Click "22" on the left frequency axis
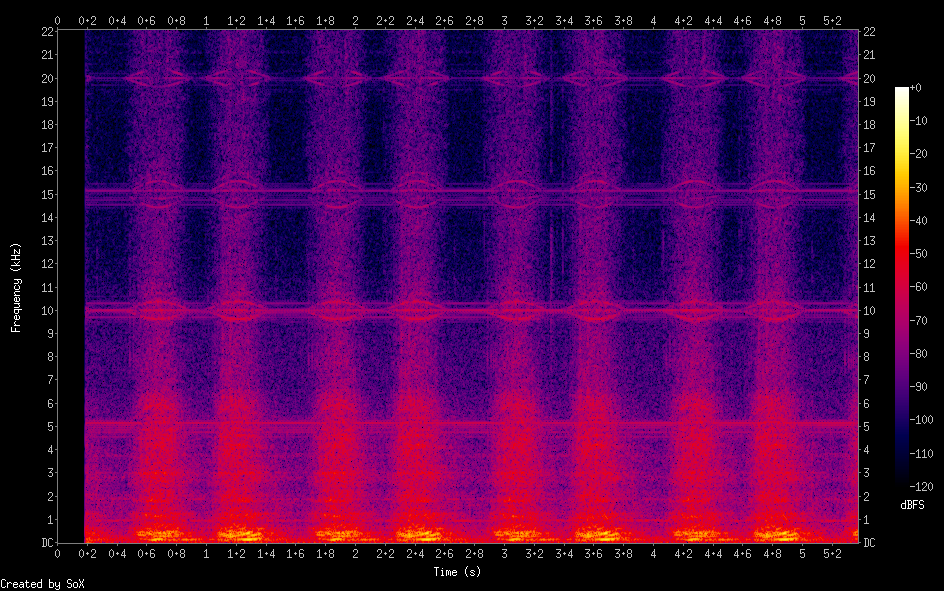 point(48,32)
